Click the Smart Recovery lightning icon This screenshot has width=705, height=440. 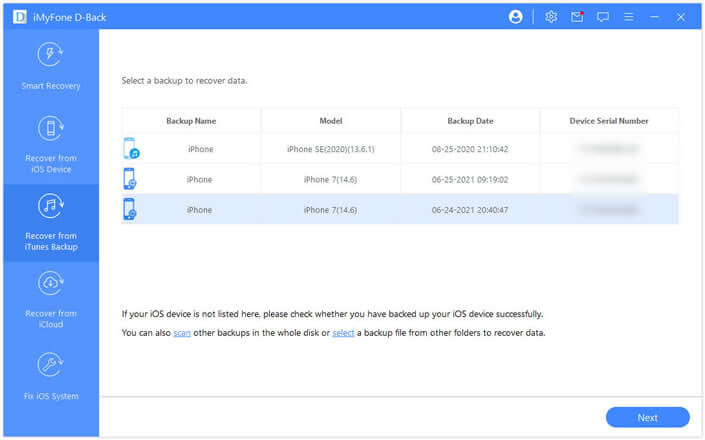click(x=50, y=54)
